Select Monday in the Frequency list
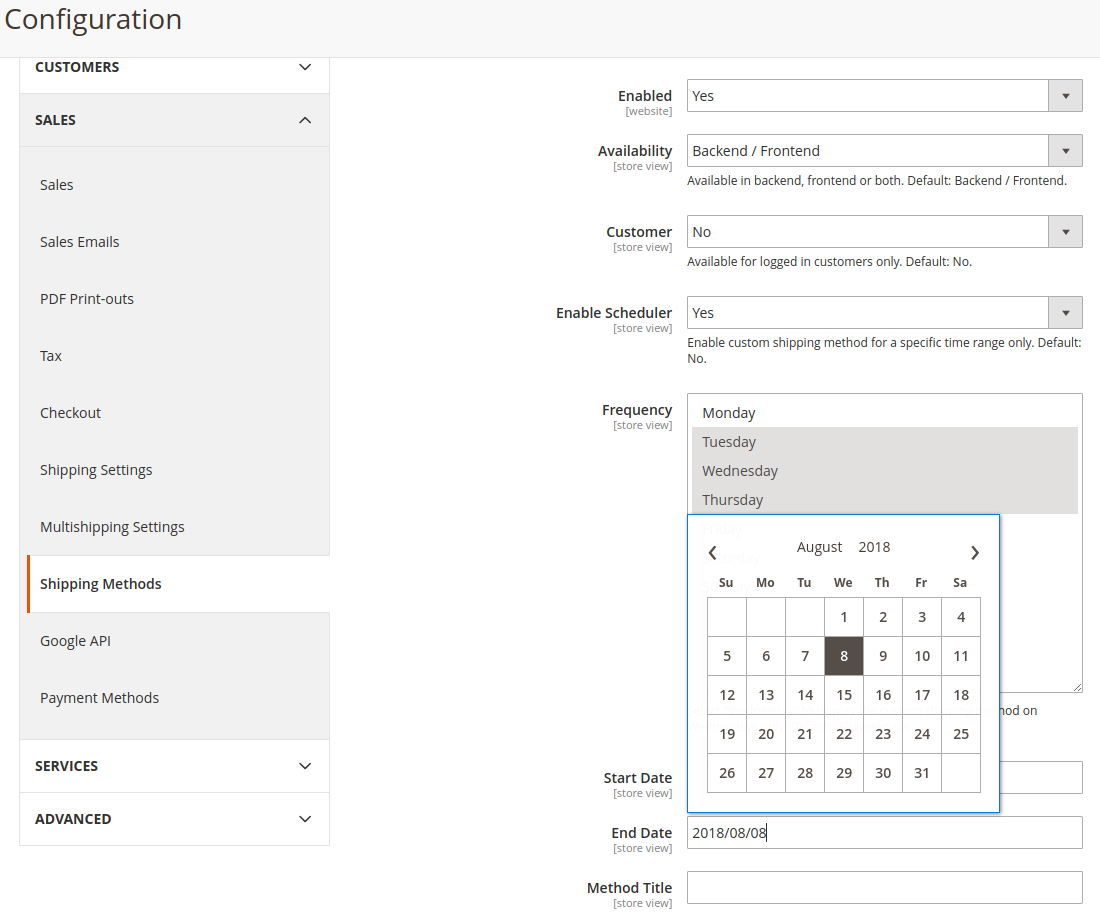The image size is (1100, 917). (x=885, y=413)
